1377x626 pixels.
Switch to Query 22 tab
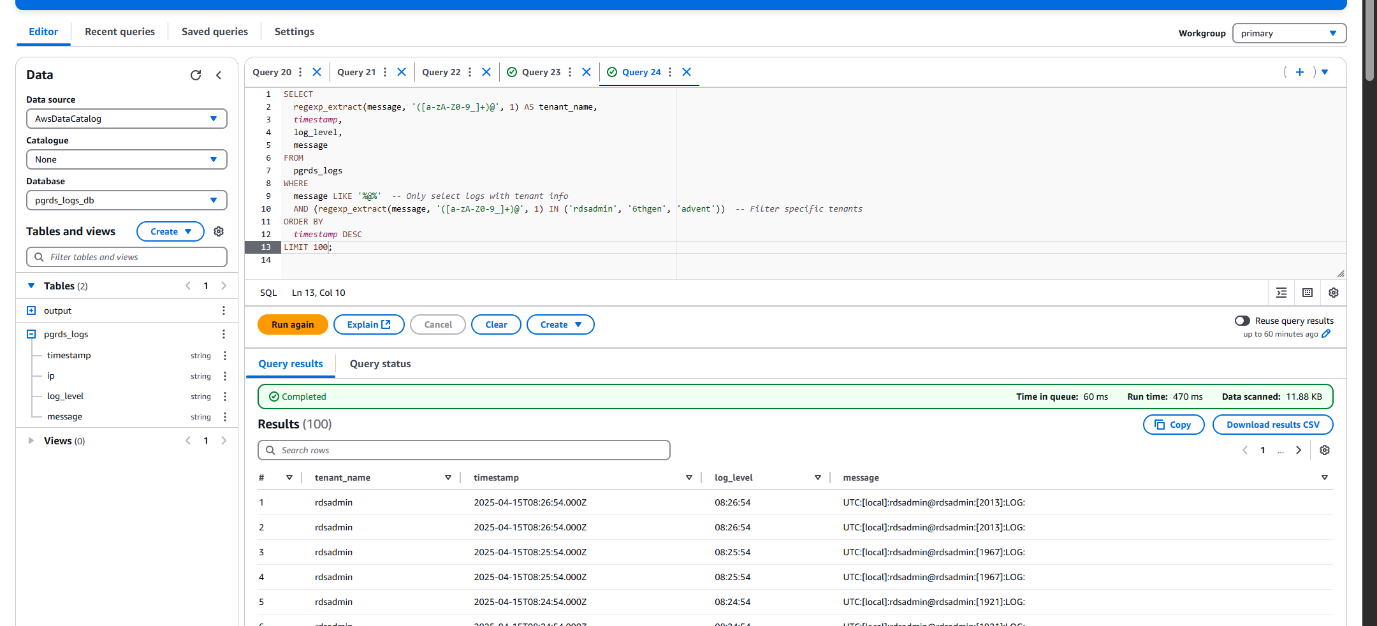pos(441,72)
